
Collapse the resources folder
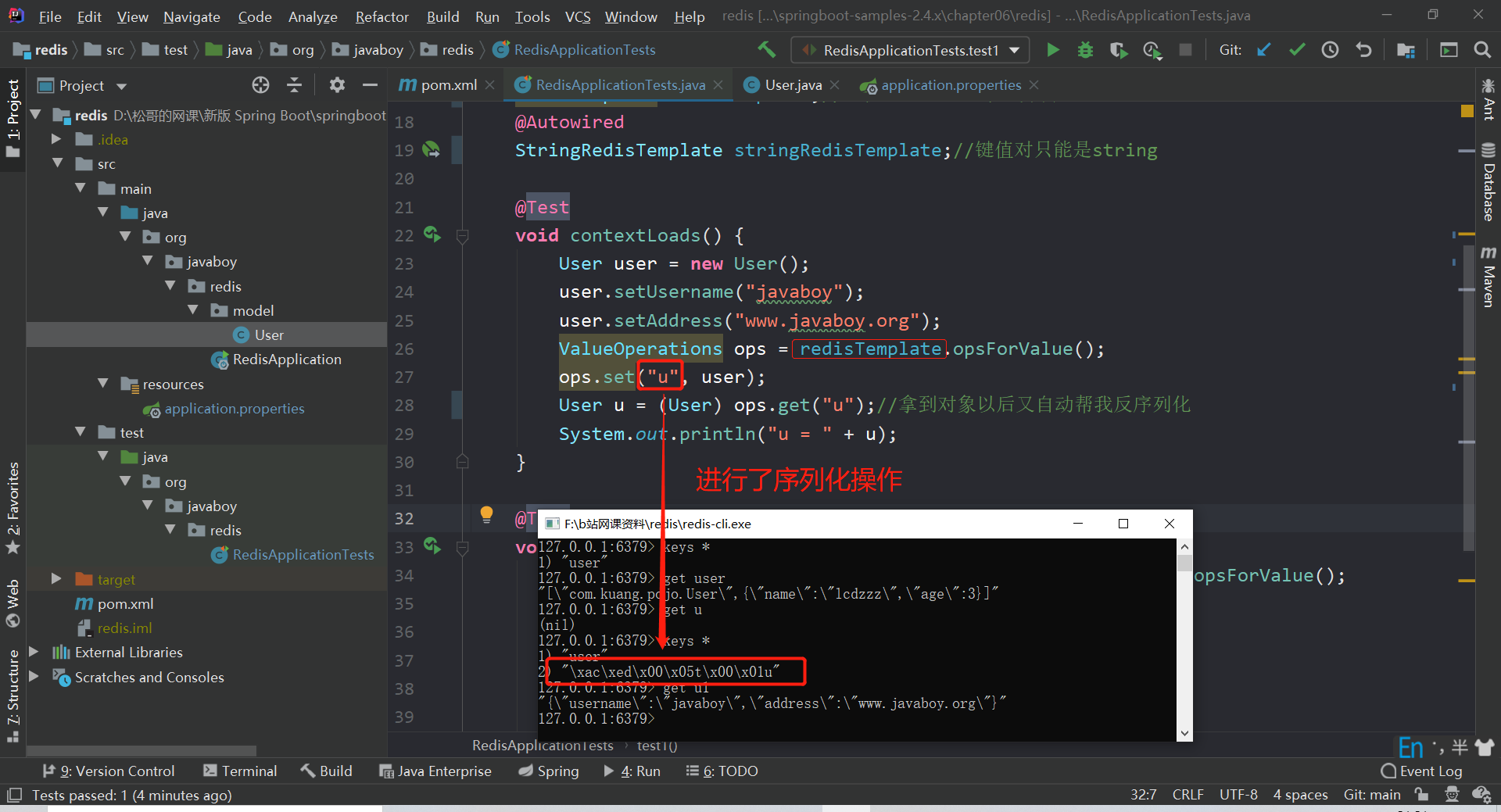click(x=102, y=384)
